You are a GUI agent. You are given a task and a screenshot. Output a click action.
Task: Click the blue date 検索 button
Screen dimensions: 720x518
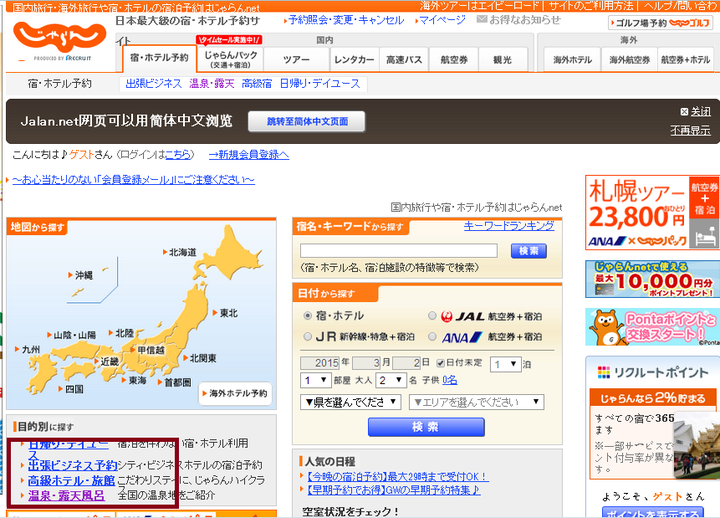(x=426, y=427)
